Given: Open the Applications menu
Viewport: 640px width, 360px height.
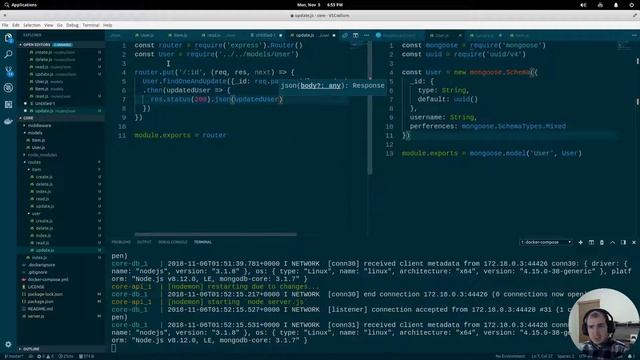Looking at the screenshot, I should point(20,5).
